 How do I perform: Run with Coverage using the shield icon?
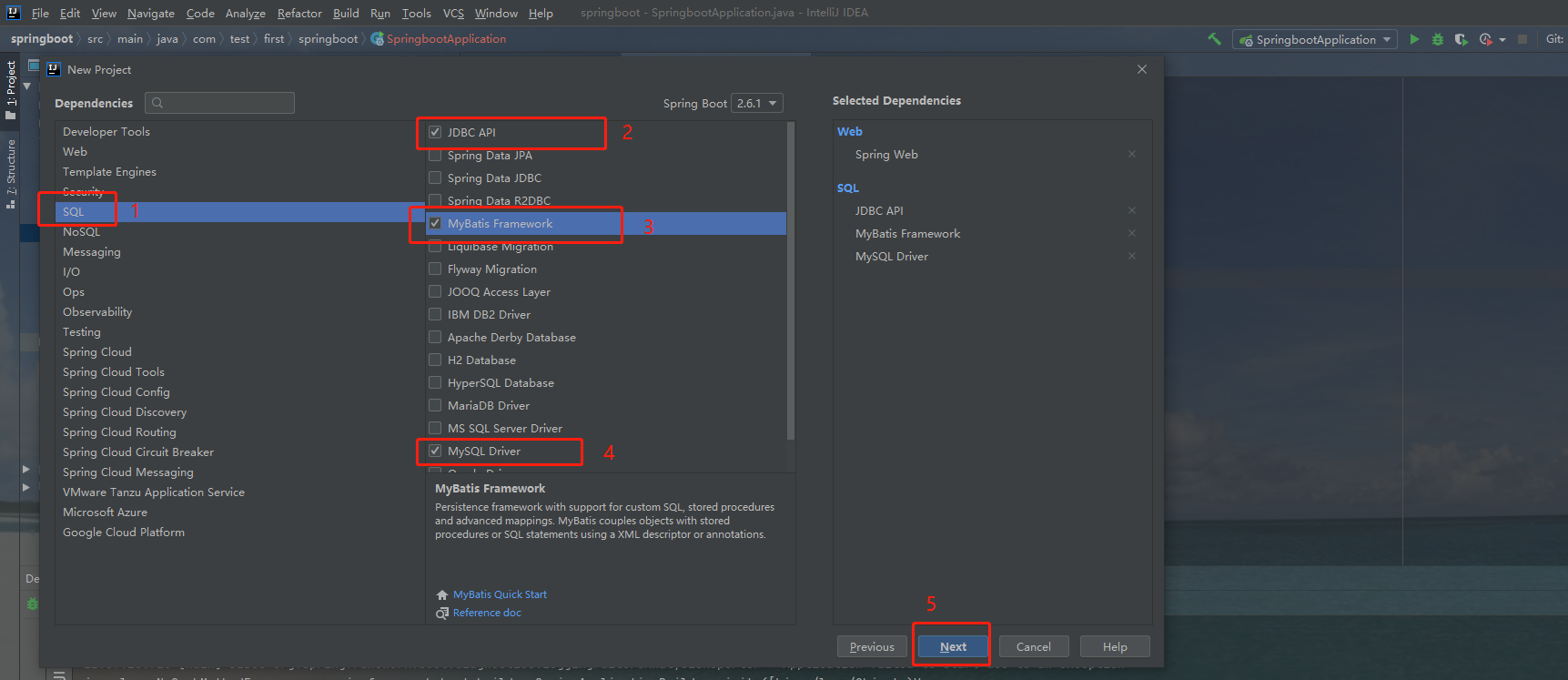(1461, 39)
